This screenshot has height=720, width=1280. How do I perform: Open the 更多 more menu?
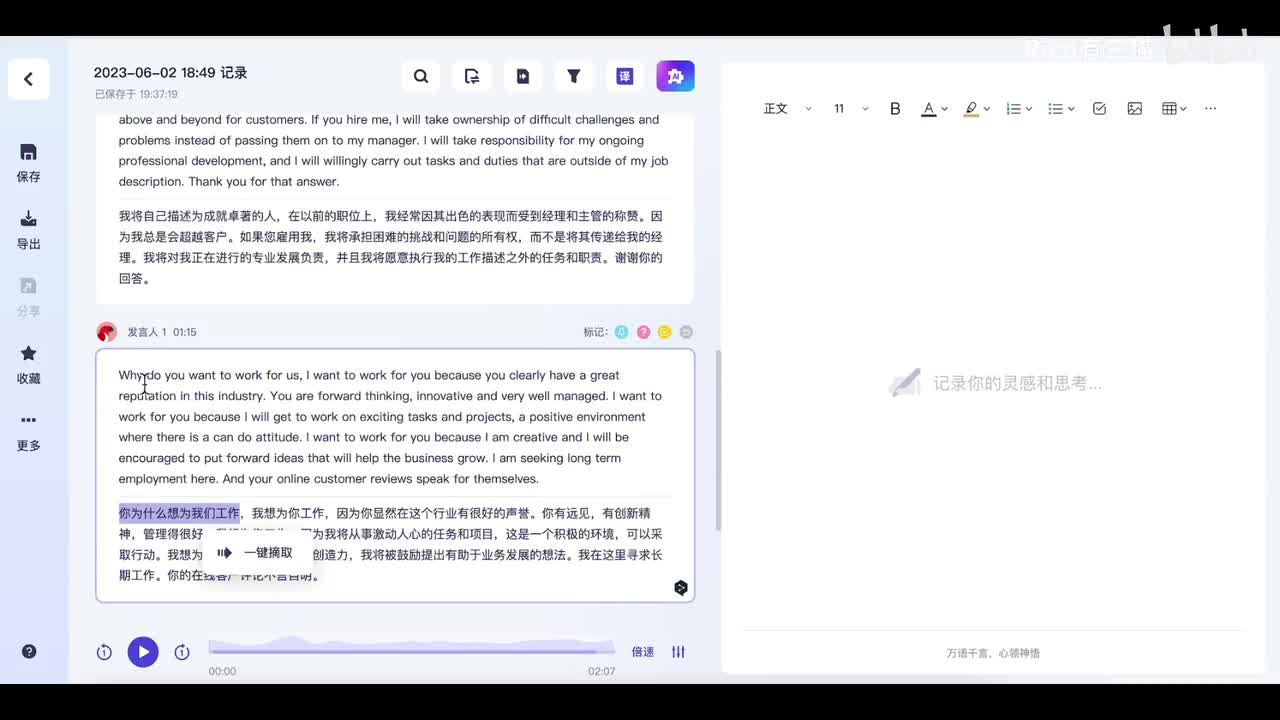coord(28,431)
